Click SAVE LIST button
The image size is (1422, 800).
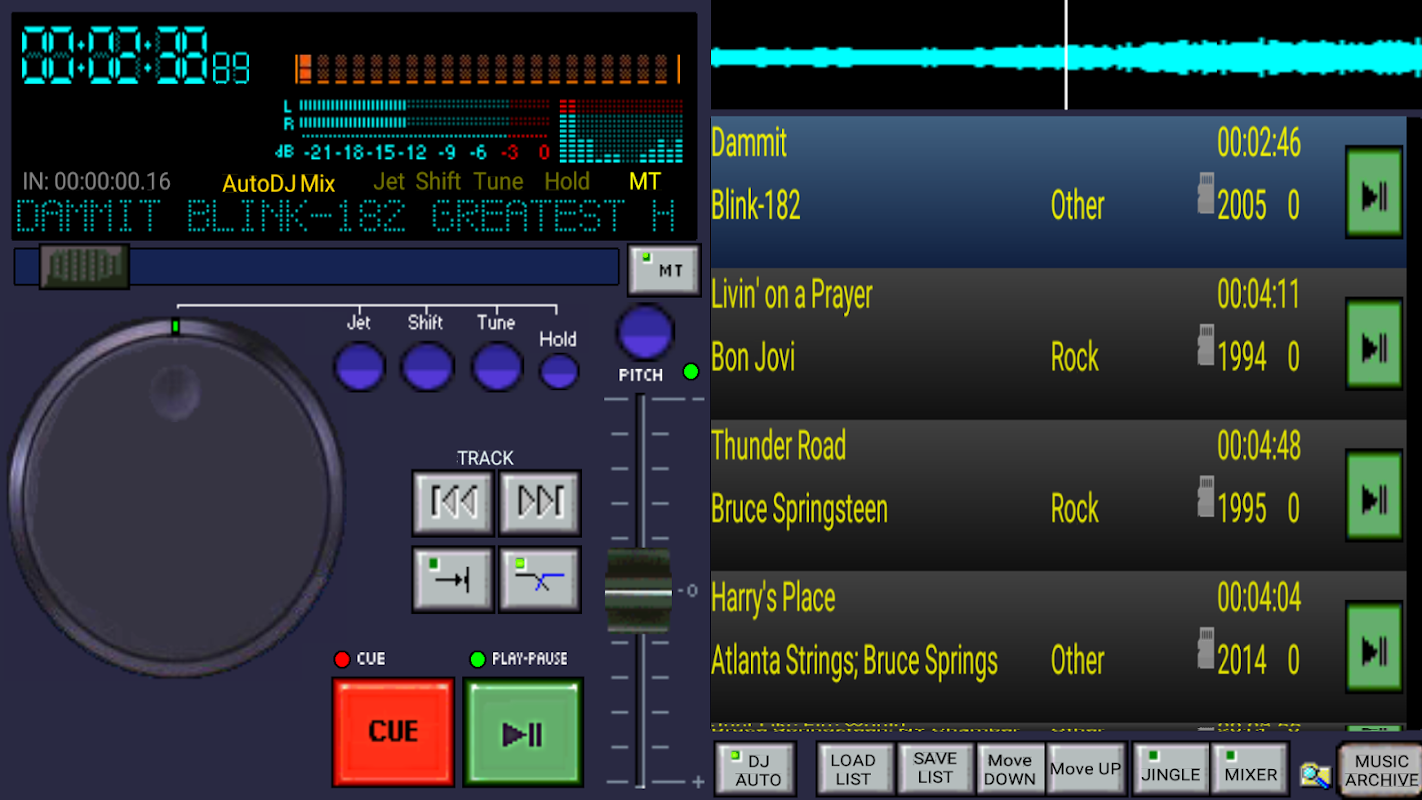click(935, 769)
